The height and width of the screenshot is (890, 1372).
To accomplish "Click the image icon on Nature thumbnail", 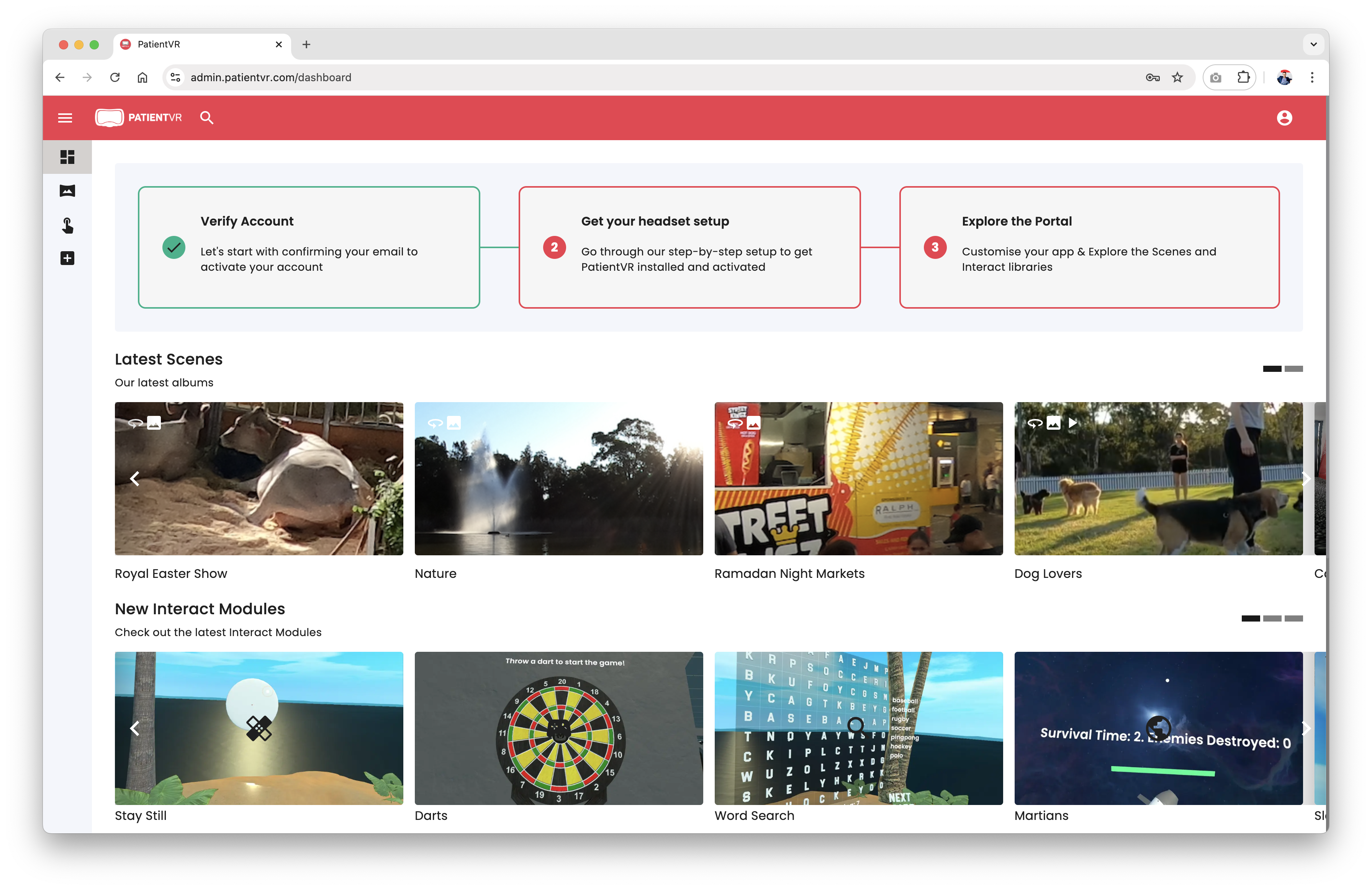I will coord(454,423).
